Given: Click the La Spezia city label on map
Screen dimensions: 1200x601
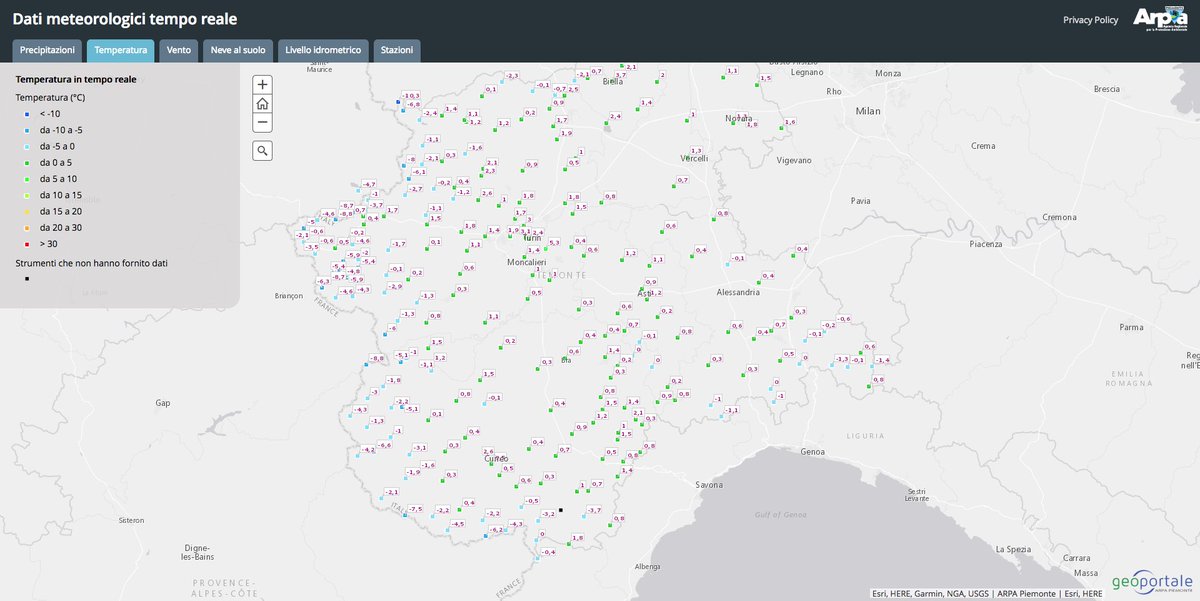Looking at the screenshot, I should coord(1013,549).
